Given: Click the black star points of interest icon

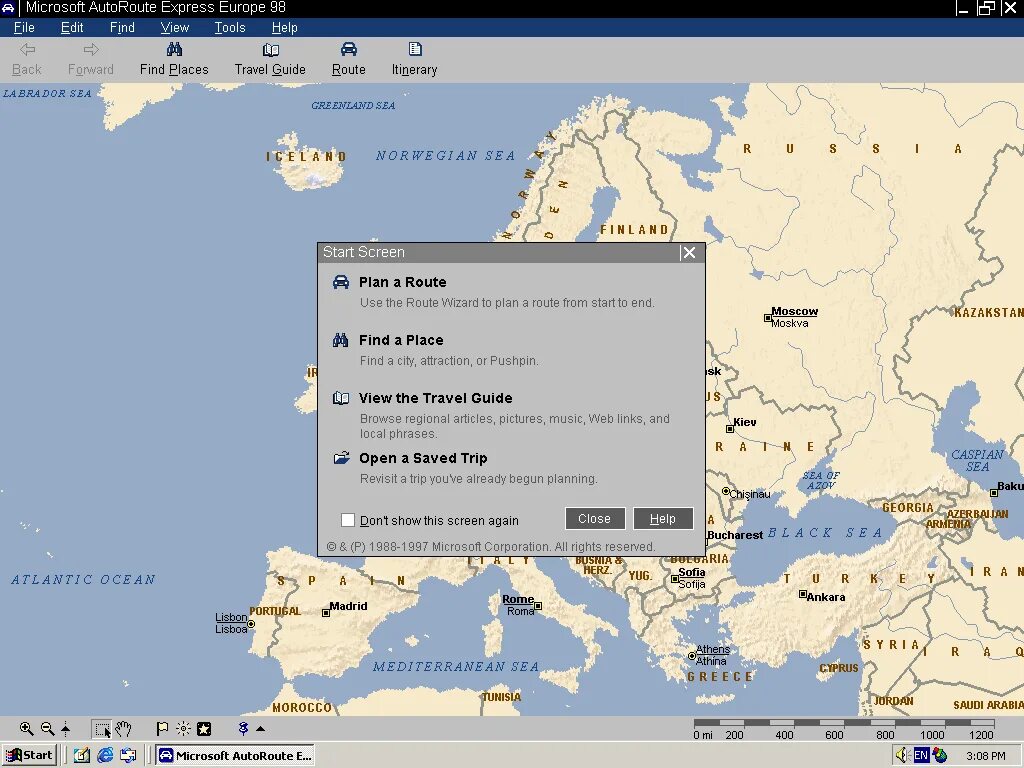Looking at the screenshot, I should [x=204, y=729].
